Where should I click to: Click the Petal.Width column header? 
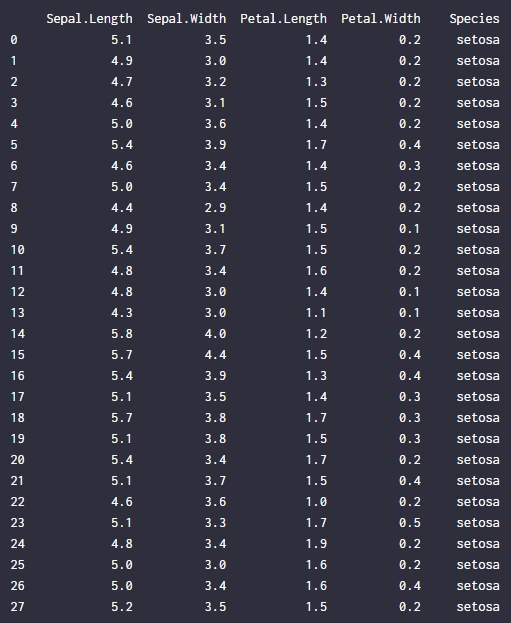click(x=381, y=19)
